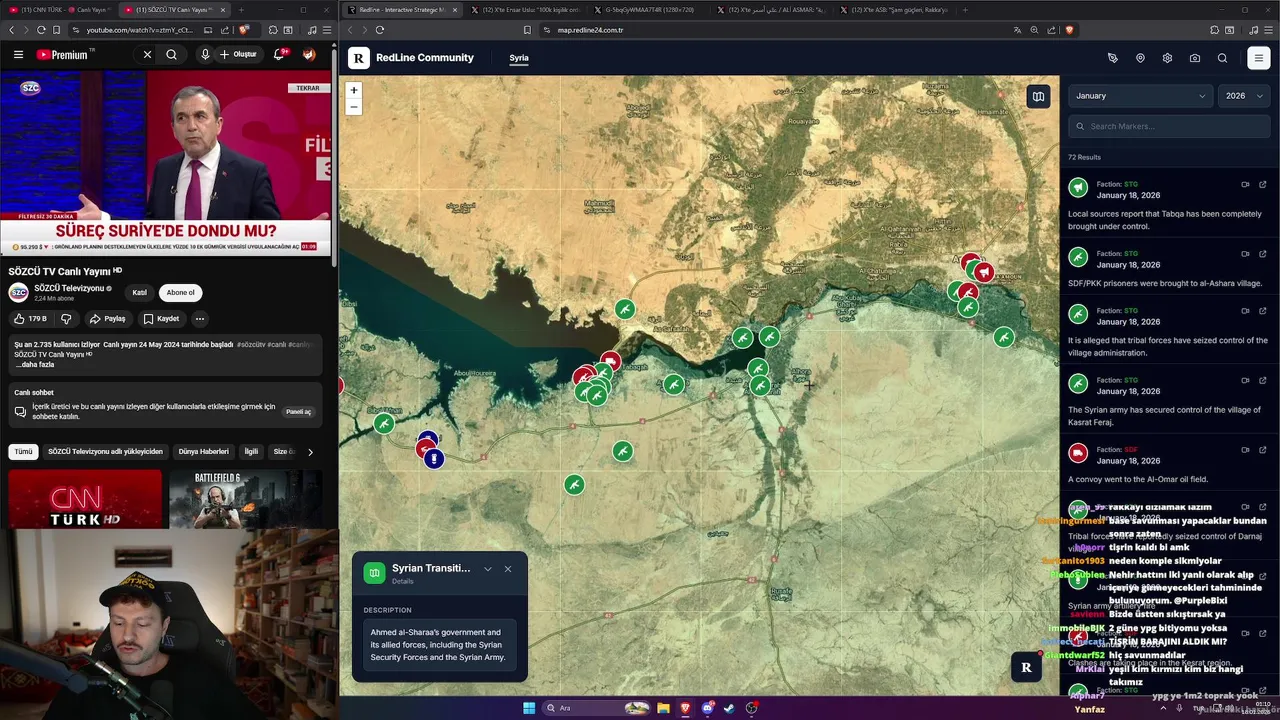The height and width of the screenshot is (720, 1280).
Task: Click the Katıl join button
Action: 139,292
